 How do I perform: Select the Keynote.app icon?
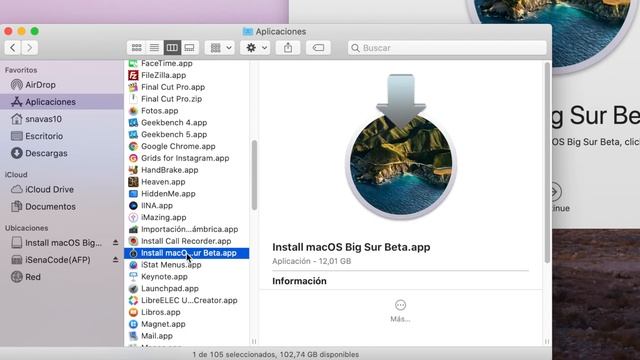click(133, 277)
